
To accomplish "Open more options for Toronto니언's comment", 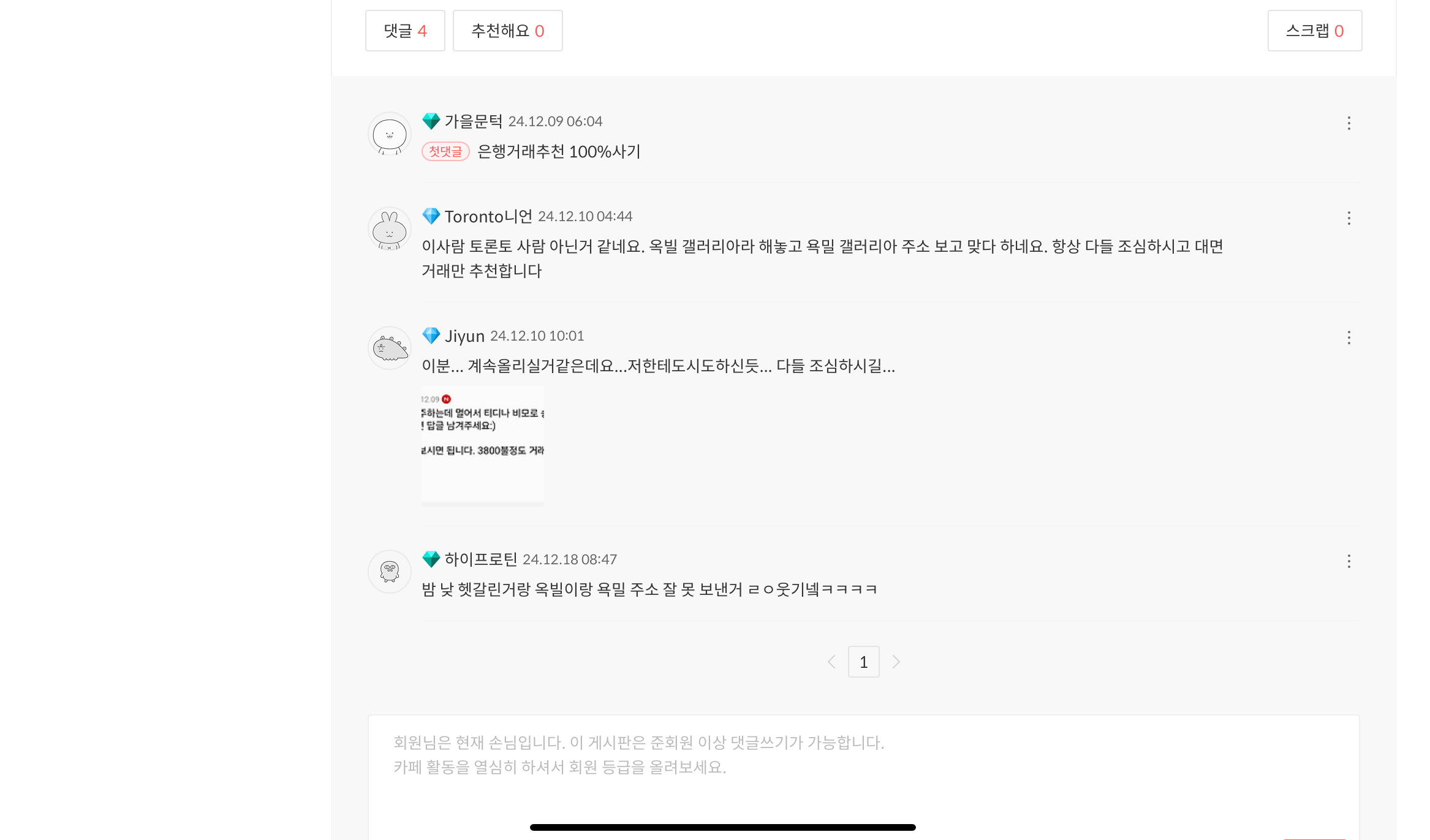I will pyautogui.click(x=1349, y=218).
